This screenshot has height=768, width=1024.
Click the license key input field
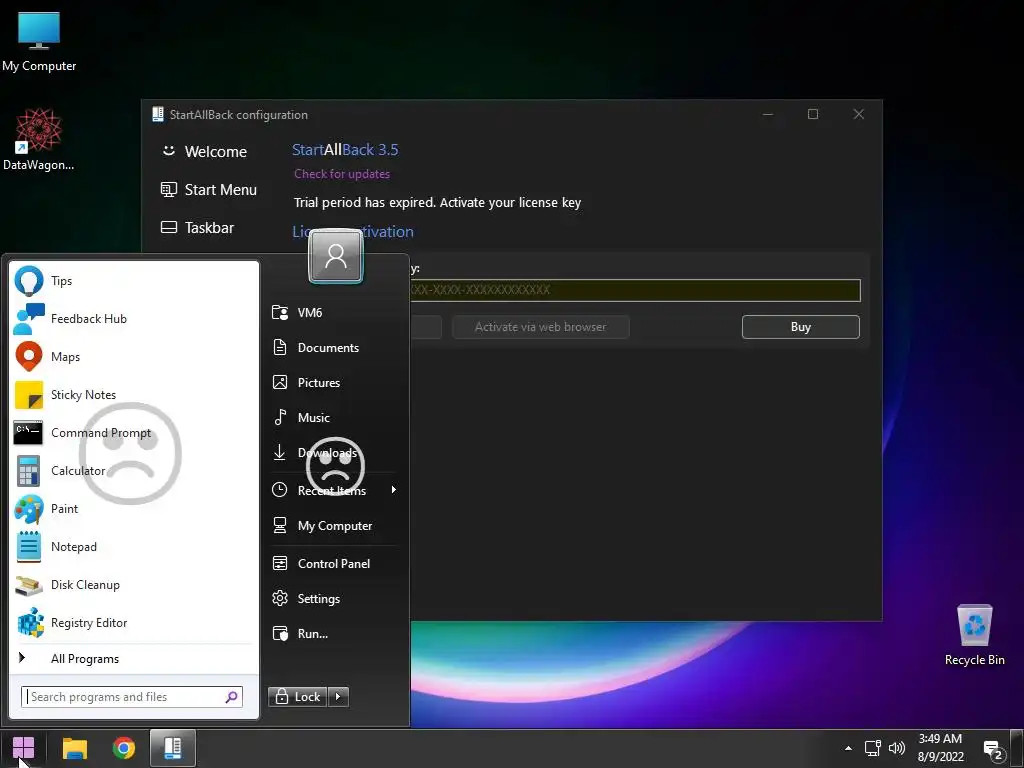(635, 290)
